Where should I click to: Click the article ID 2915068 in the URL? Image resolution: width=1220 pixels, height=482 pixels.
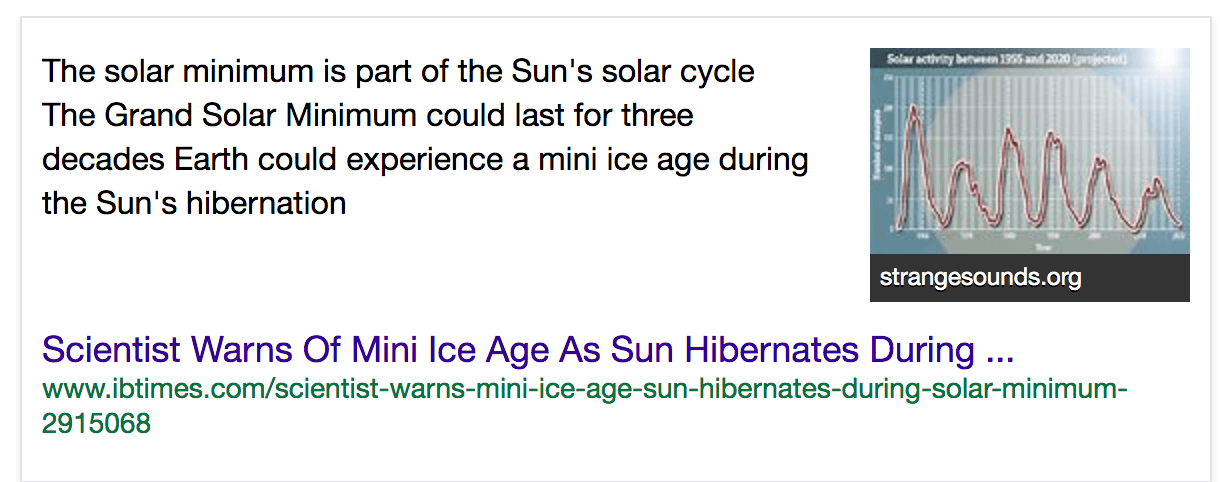96,423
